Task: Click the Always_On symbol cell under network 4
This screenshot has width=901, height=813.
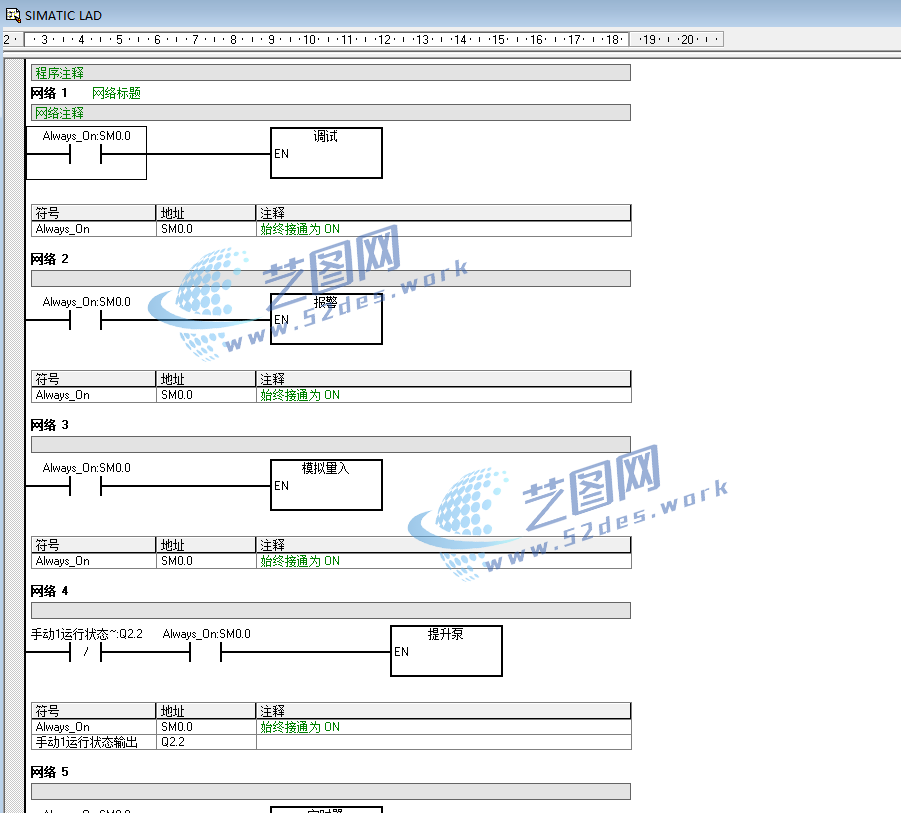Action: (x=93, y=727)
